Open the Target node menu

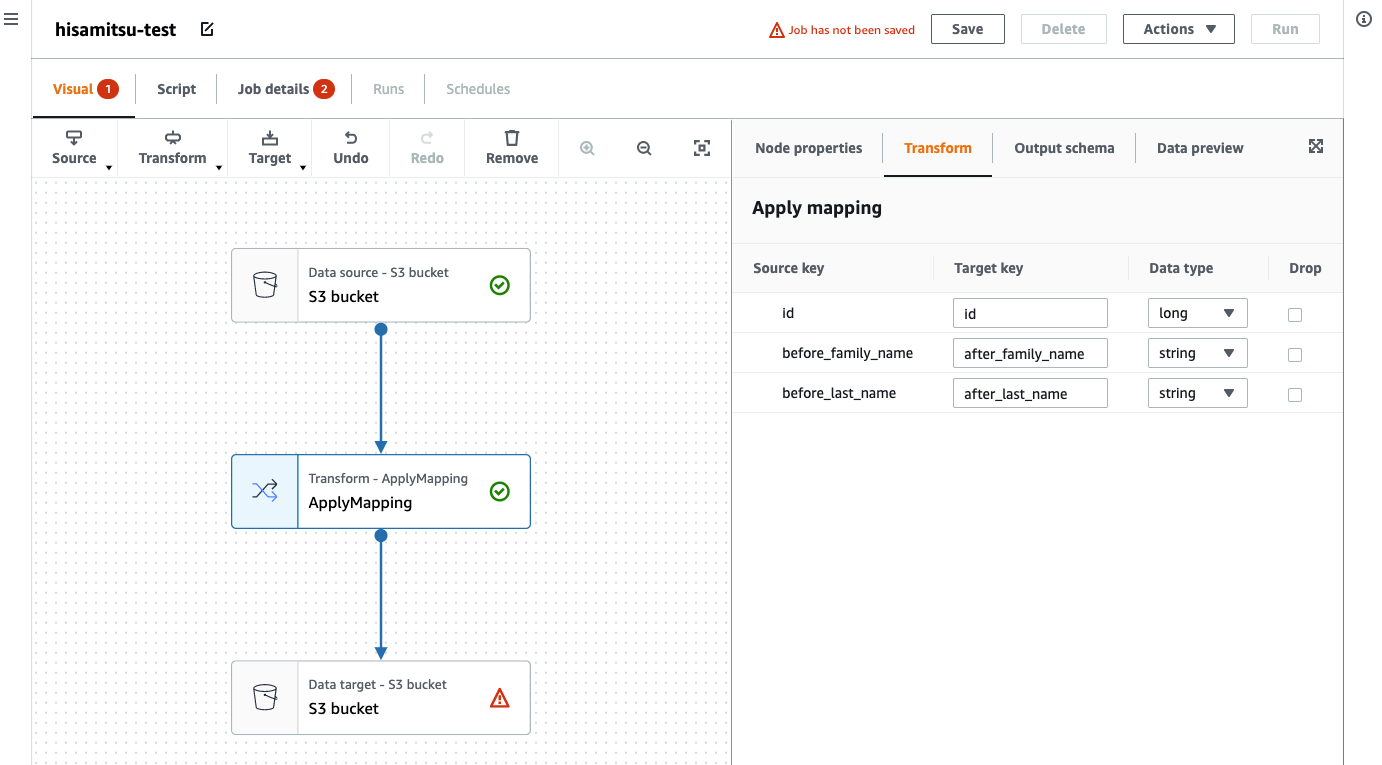[x=270, y=148]
